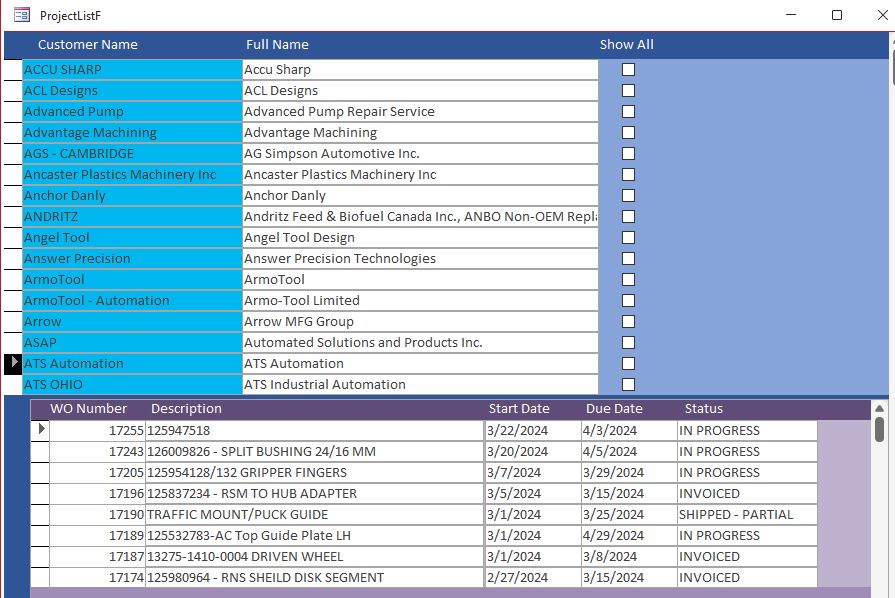Minimize the ProjectListF window

791,15
